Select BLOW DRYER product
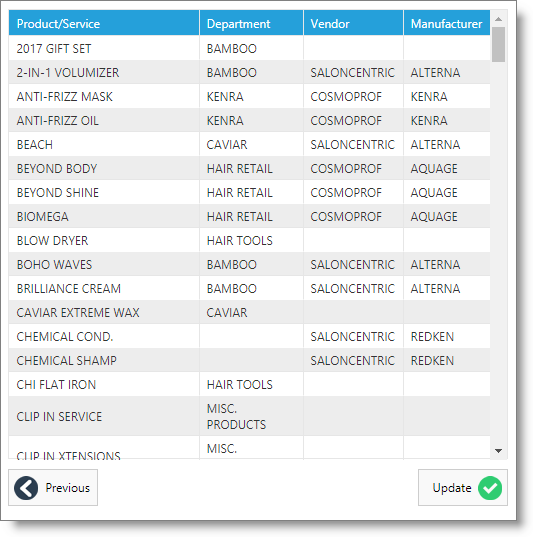Viewport: 533px width, 537px height. (52, 240)
